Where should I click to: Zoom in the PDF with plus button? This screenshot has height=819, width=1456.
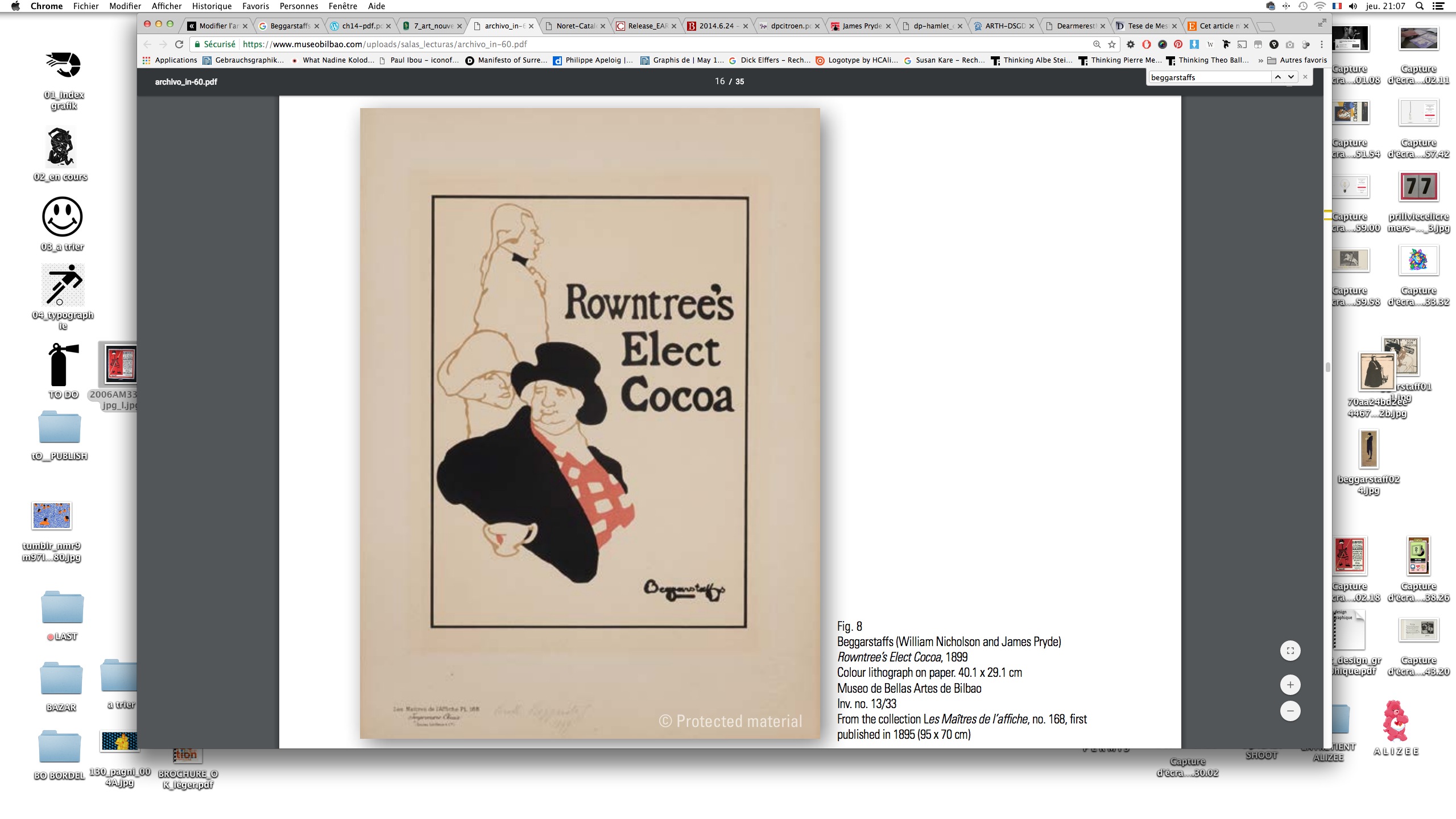[1290, 685]
